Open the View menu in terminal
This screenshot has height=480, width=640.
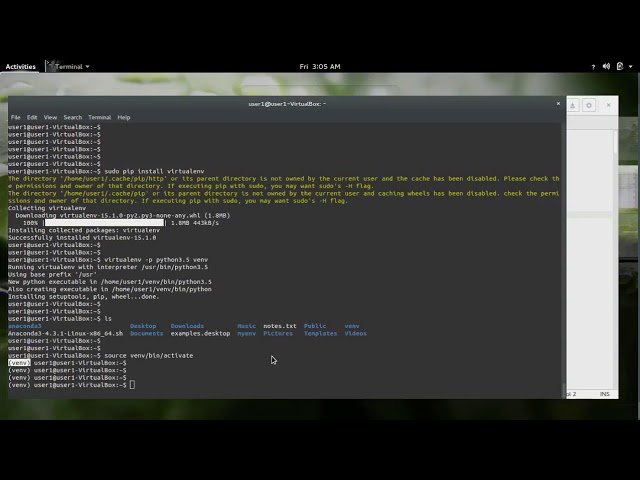(50, 117)
